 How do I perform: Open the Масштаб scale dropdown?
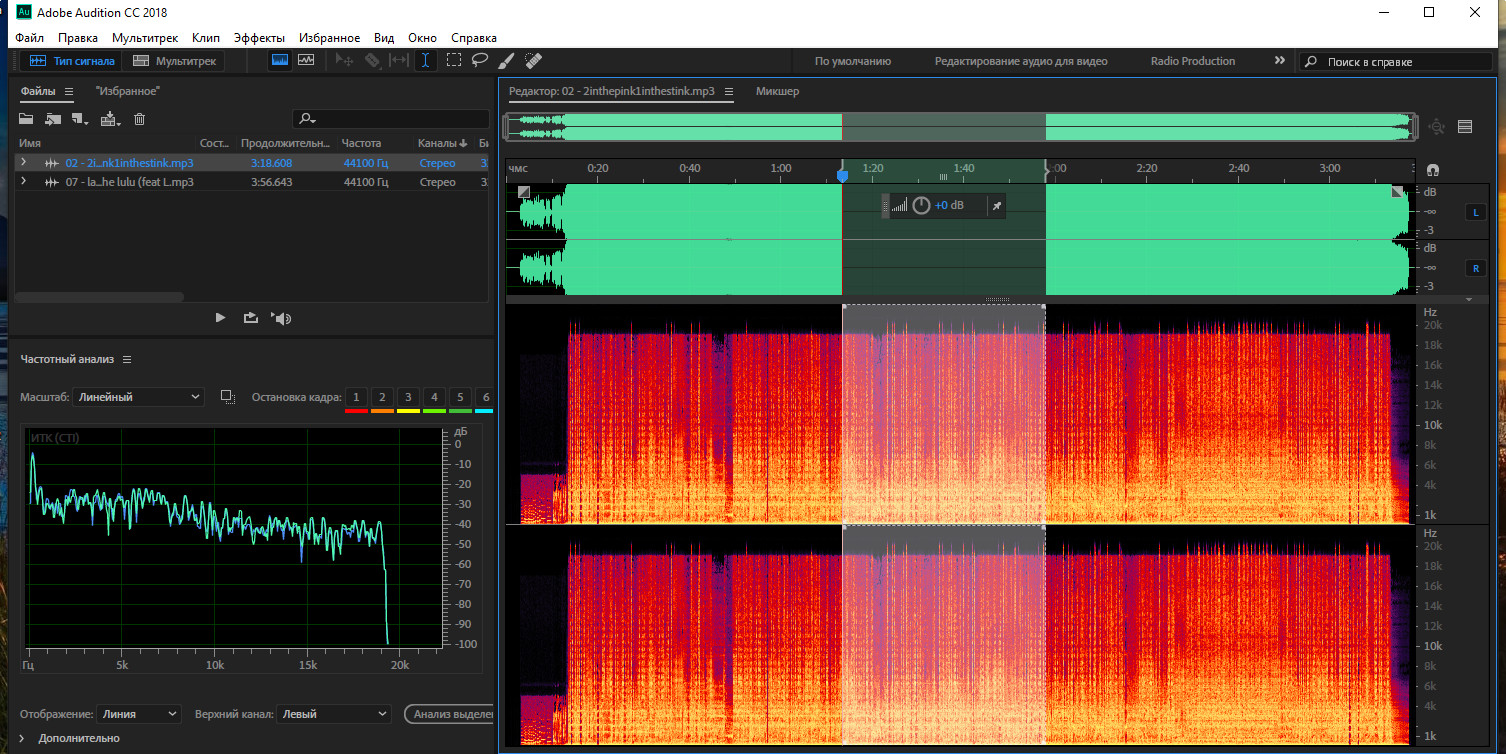point(138,397)
